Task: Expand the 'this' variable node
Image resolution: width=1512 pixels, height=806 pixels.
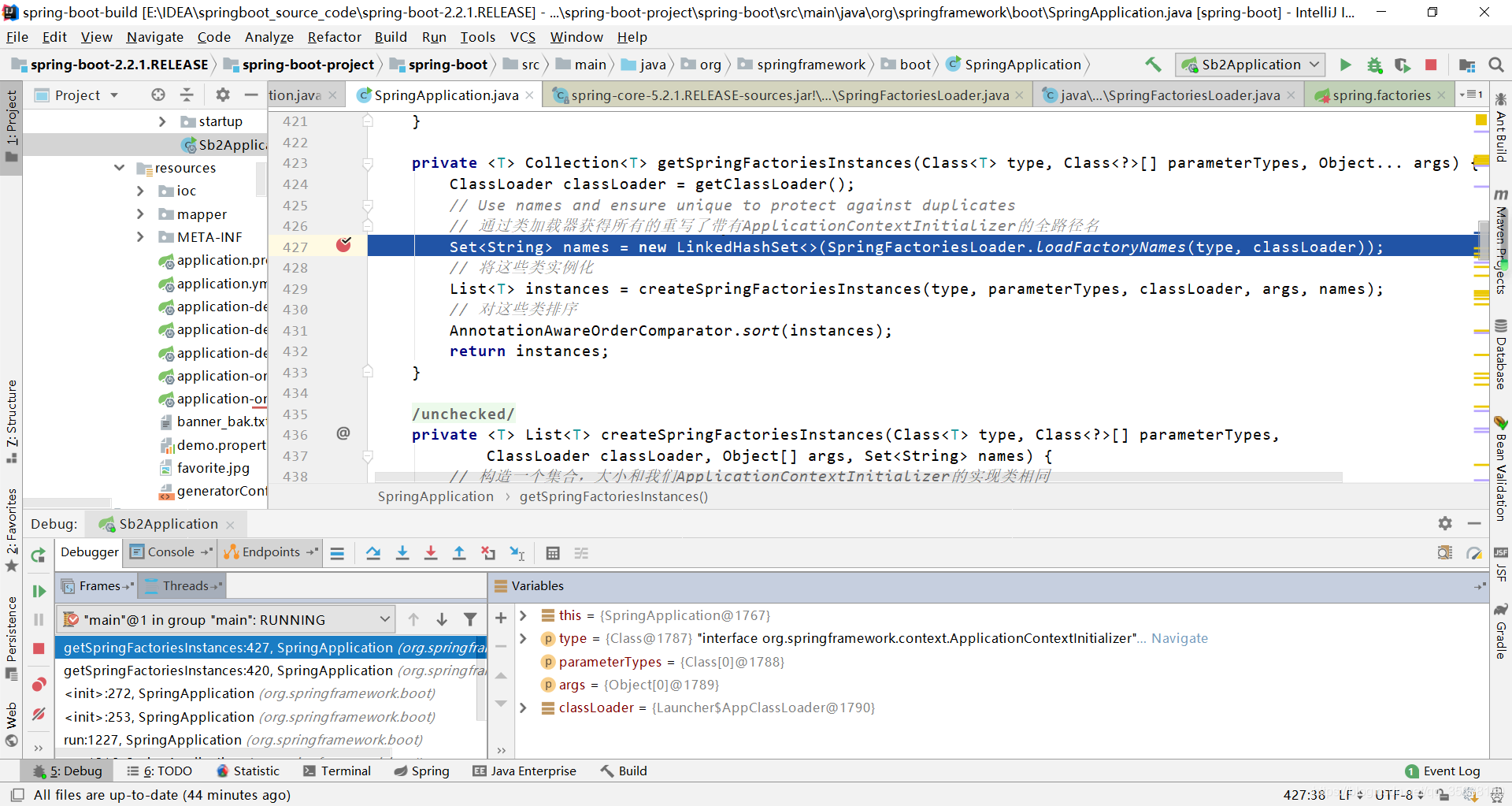Action: coord(523,615)
